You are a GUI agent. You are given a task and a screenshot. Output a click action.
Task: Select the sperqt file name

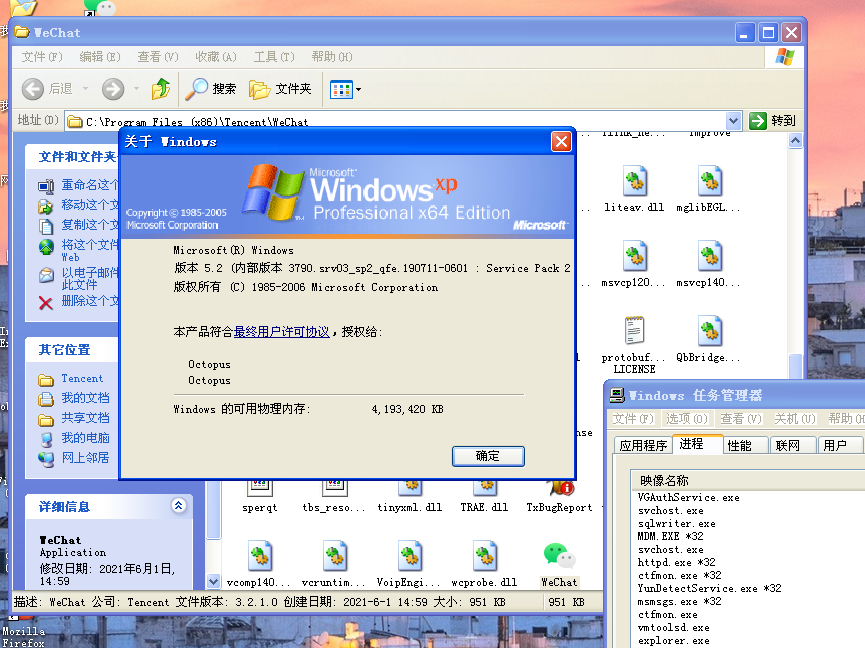260,507
